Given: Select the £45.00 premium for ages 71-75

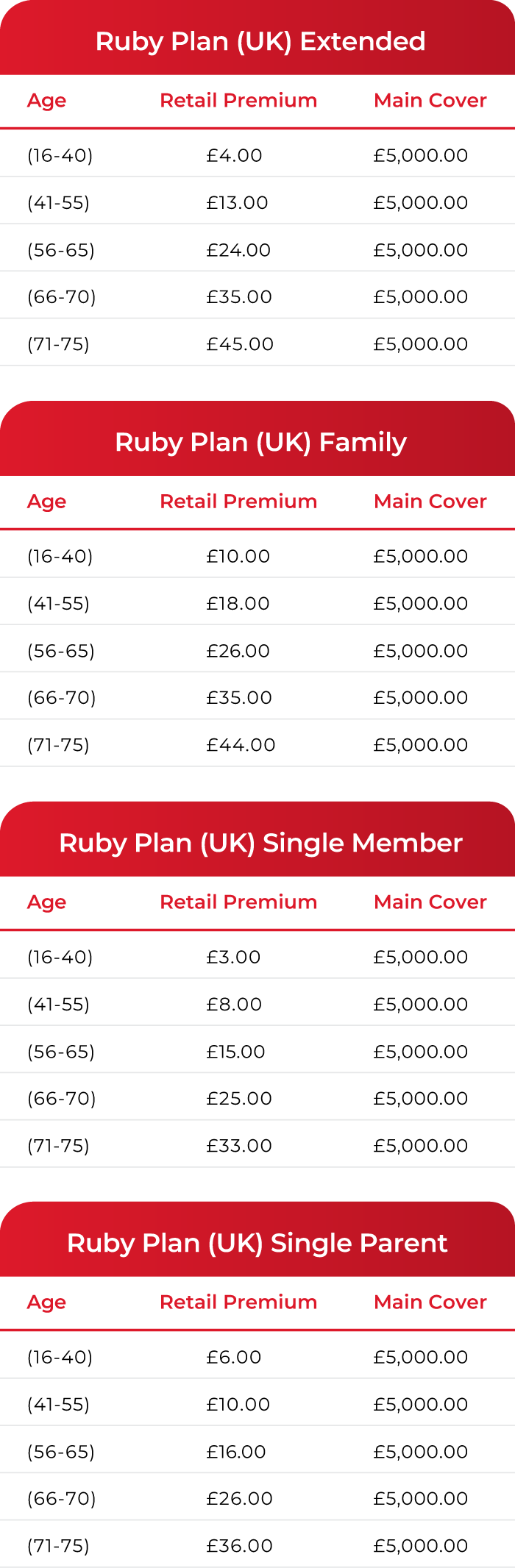Looking at the screenshot, I should (x=240, y=344).
